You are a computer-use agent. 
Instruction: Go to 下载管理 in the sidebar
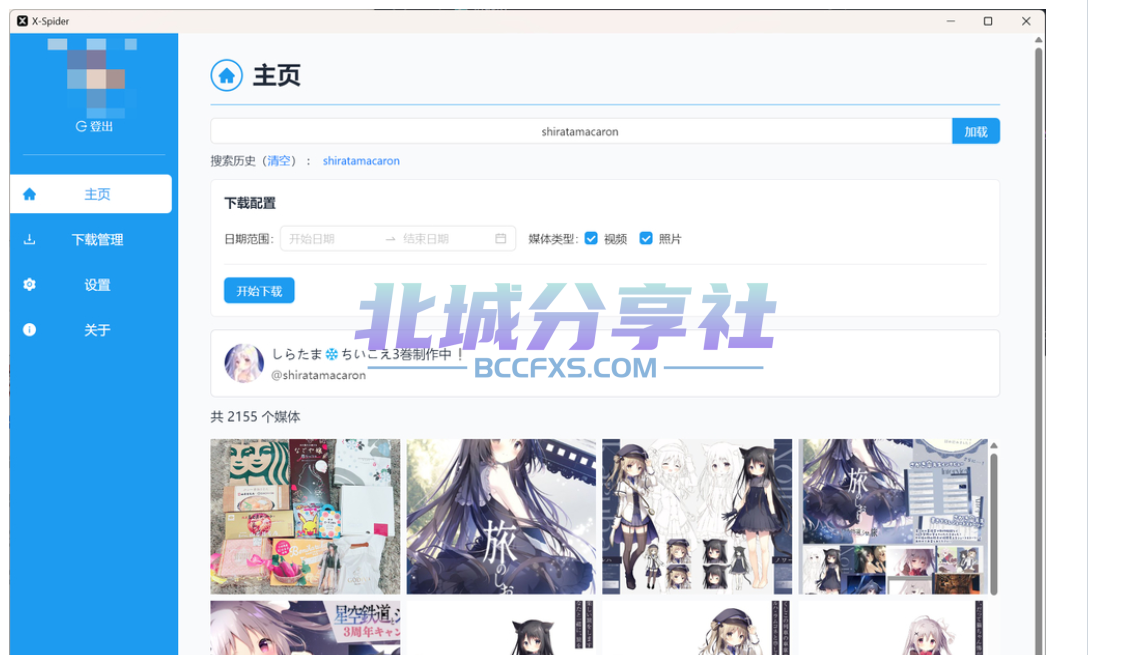[91, 239]
